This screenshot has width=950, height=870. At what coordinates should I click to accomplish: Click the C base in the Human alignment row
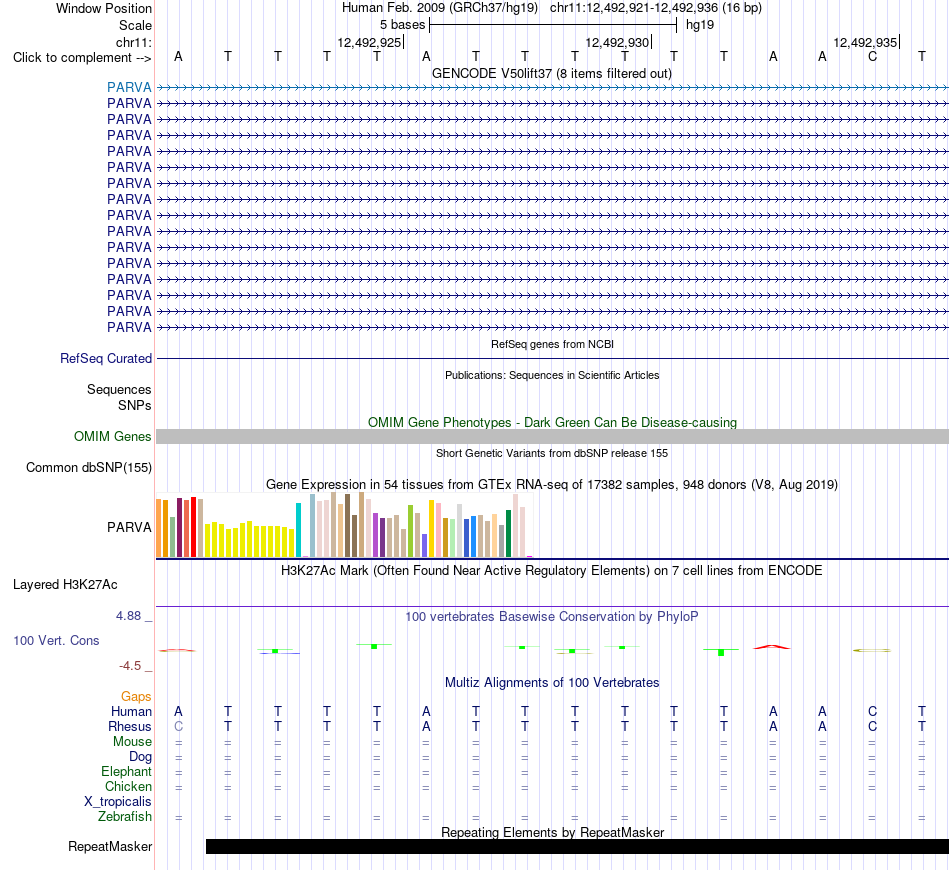pyautogui.click(x=872, y=711)
